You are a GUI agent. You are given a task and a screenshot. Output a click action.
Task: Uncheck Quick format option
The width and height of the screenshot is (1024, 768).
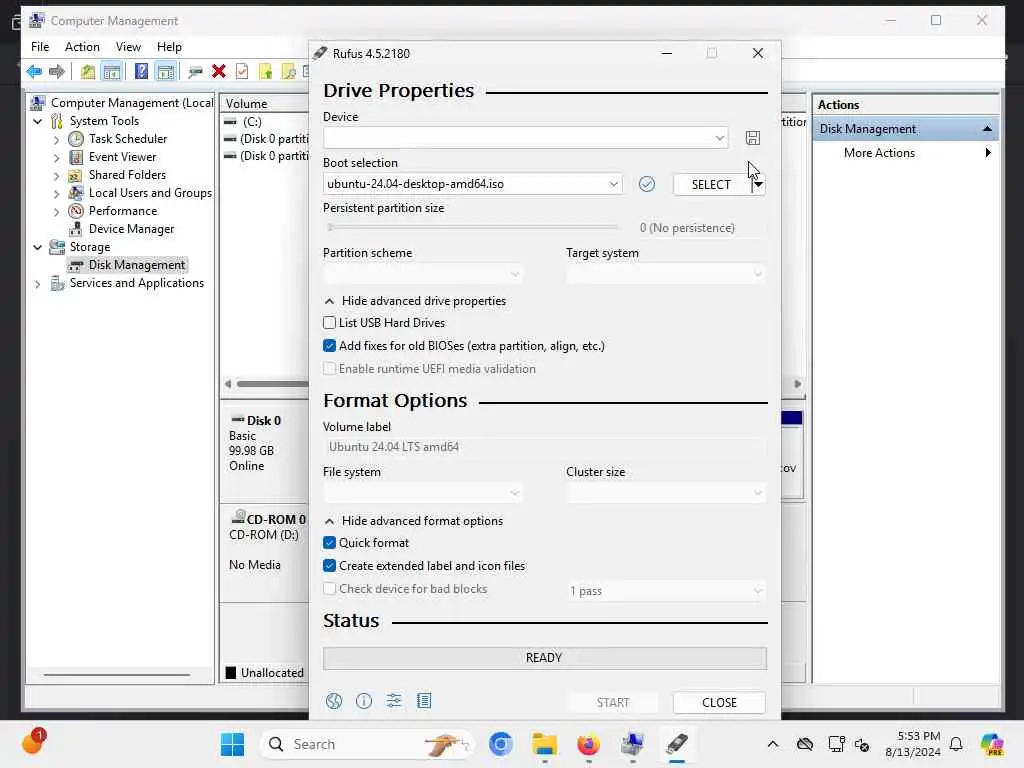point(330,543)
